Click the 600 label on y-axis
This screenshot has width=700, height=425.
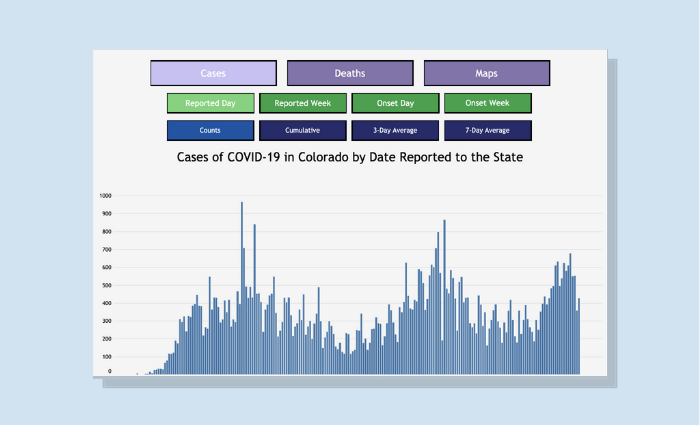[x=105, y=267]
